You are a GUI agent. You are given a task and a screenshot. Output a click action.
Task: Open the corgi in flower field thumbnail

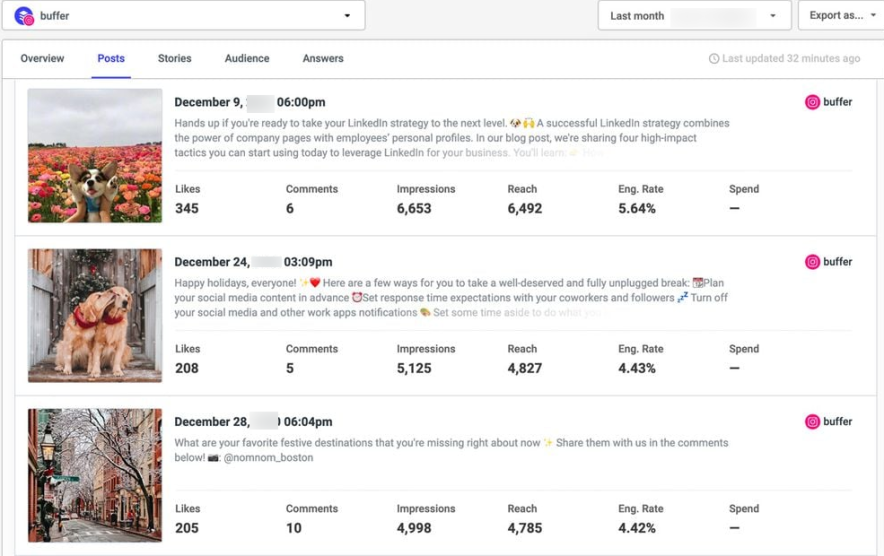[x=95, y=156]
